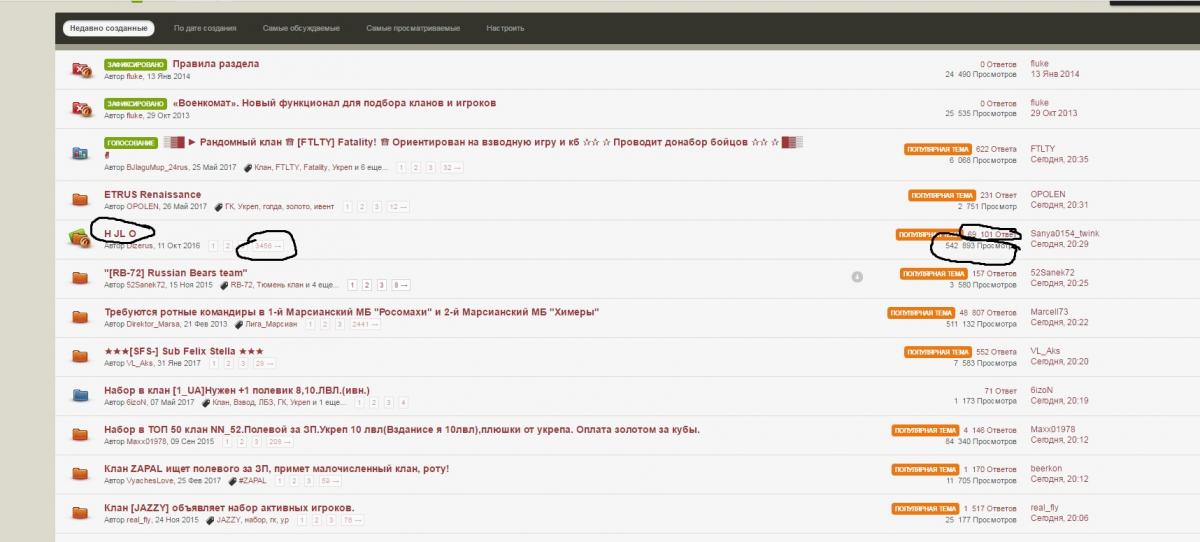The height and width of the screenshot is (542, 1200).
Task: Open the 'Самые просматриваемые' tab
Action: pyautogui.click(x=413, y=28)
